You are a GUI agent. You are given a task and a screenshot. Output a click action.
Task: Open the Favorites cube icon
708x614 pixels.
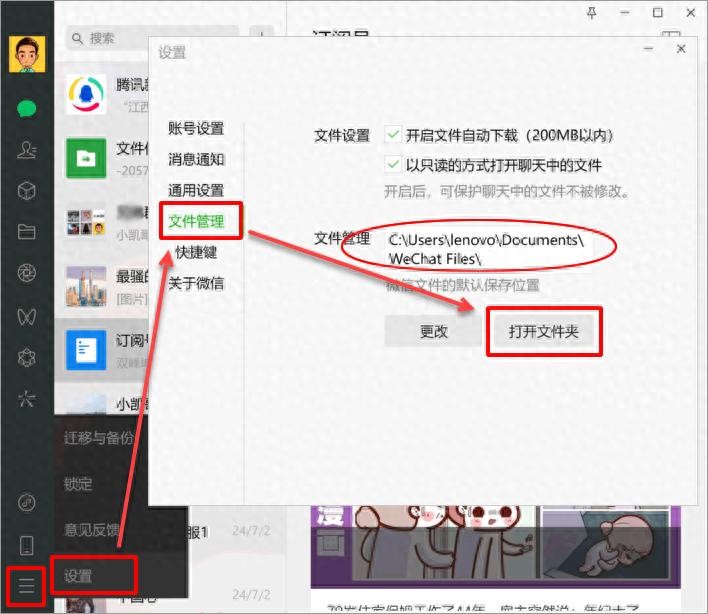27,191
